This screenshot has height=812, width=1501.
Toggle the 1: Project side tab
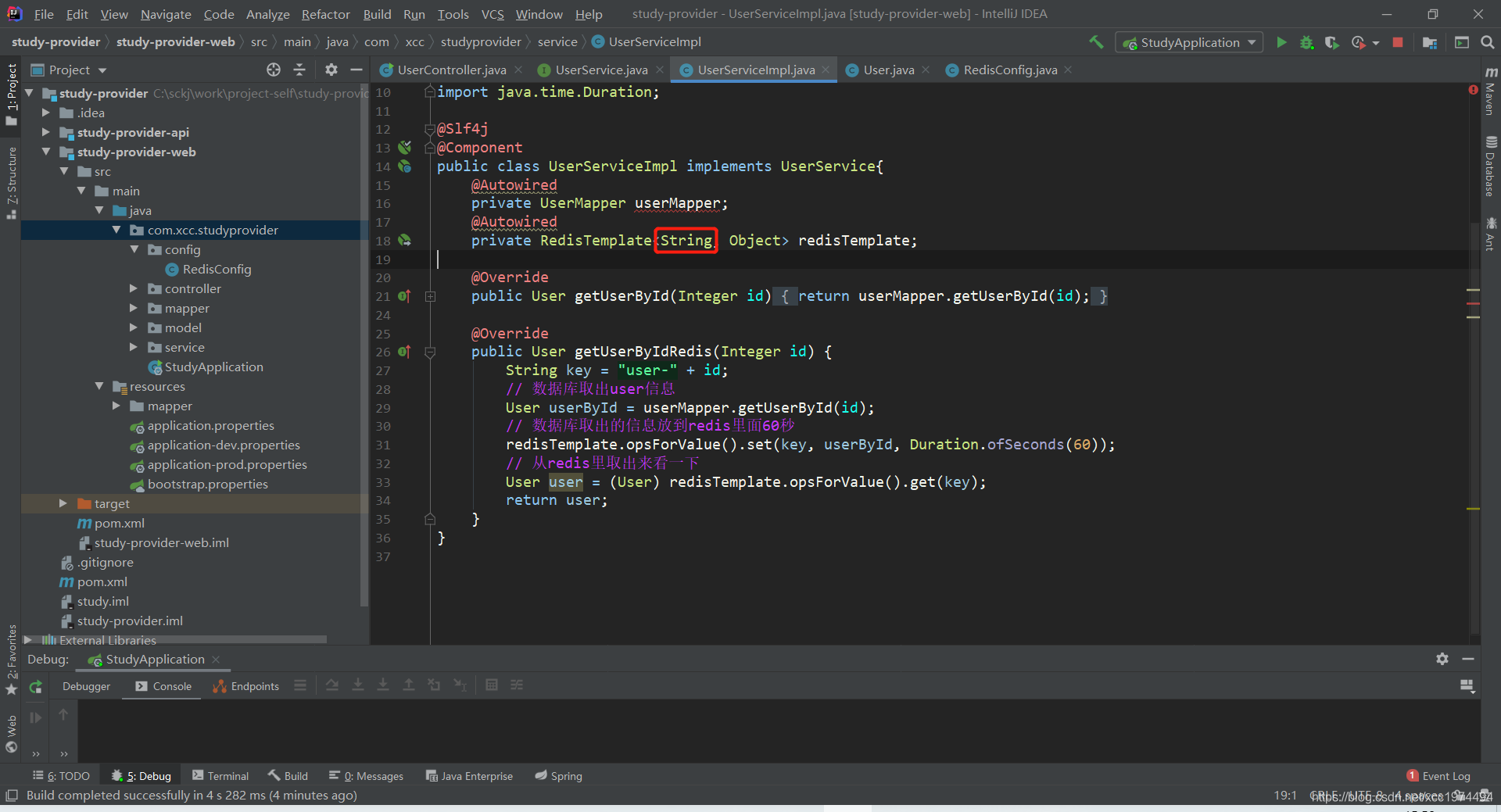(11, 95)
